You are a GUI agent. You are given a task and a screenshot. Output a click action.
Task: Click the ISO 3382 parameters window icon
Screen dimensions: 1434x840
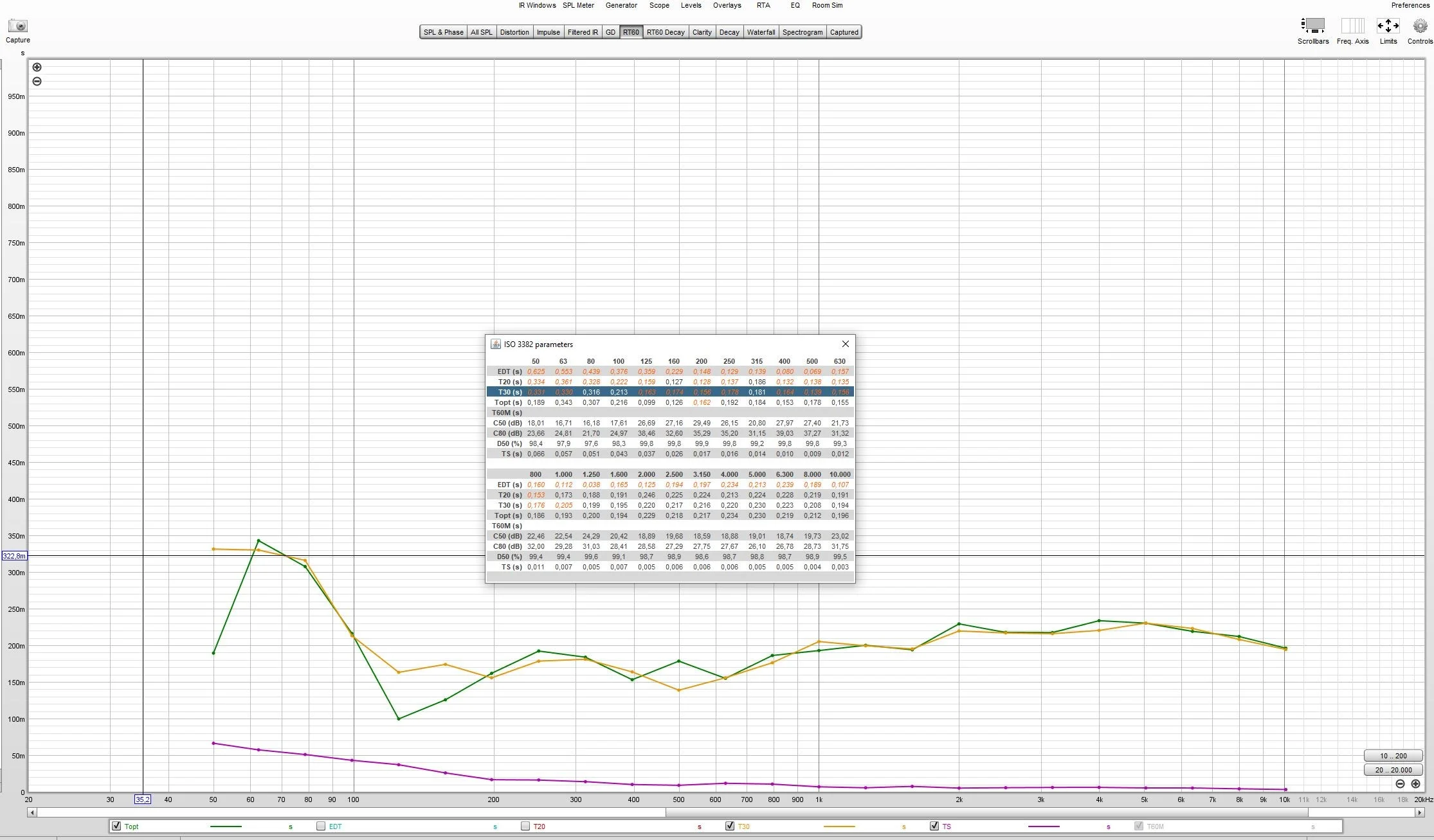[496, 344]
